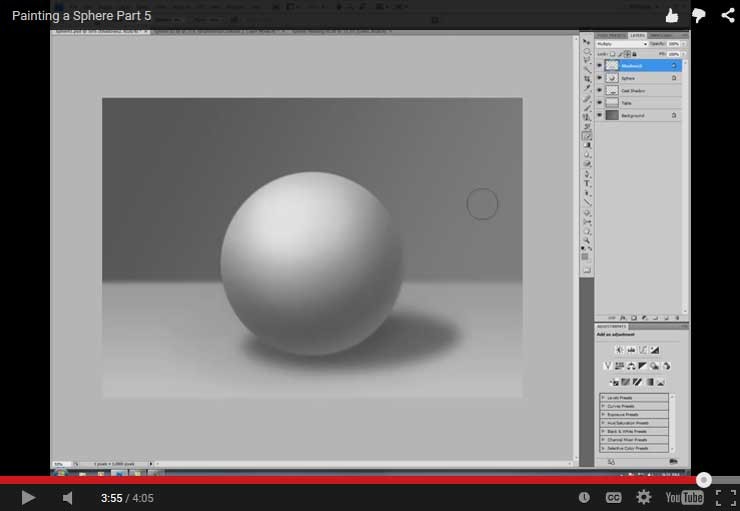The width and height of the screenshot is (740, 511).
Task: Open the video on YouTube logo
Action: coord(684,497)
